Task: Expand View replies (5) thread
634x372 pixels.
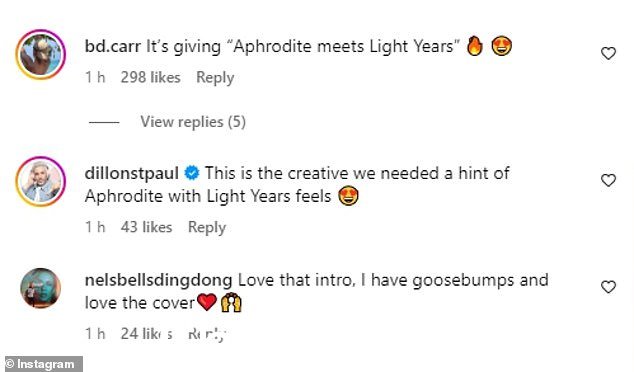Action: [x=193, y=122]
